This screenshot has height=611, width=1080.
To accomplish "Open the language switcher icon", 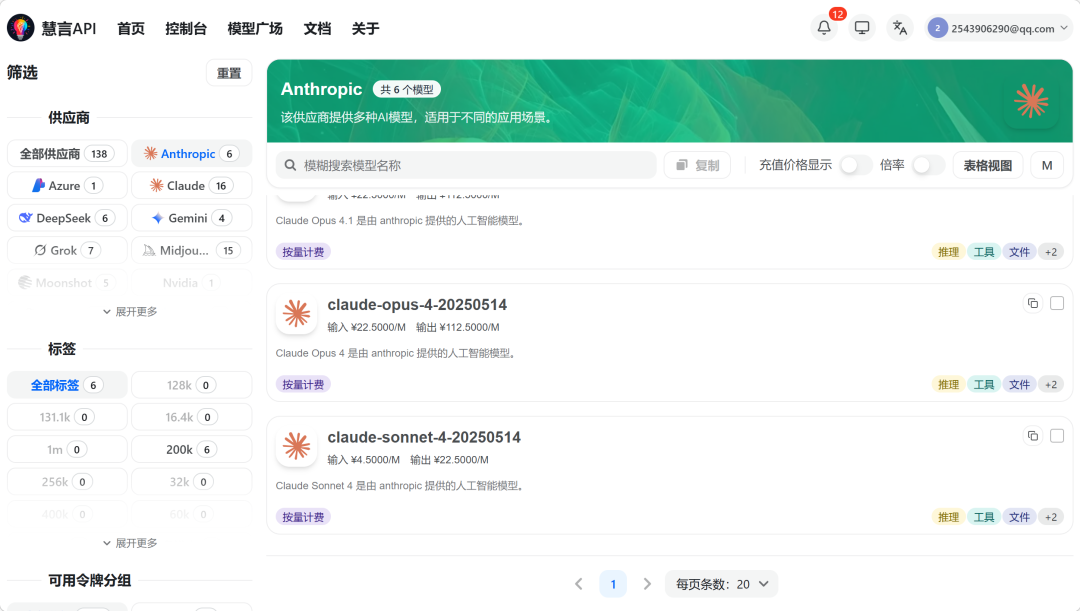I will (899, 28).
